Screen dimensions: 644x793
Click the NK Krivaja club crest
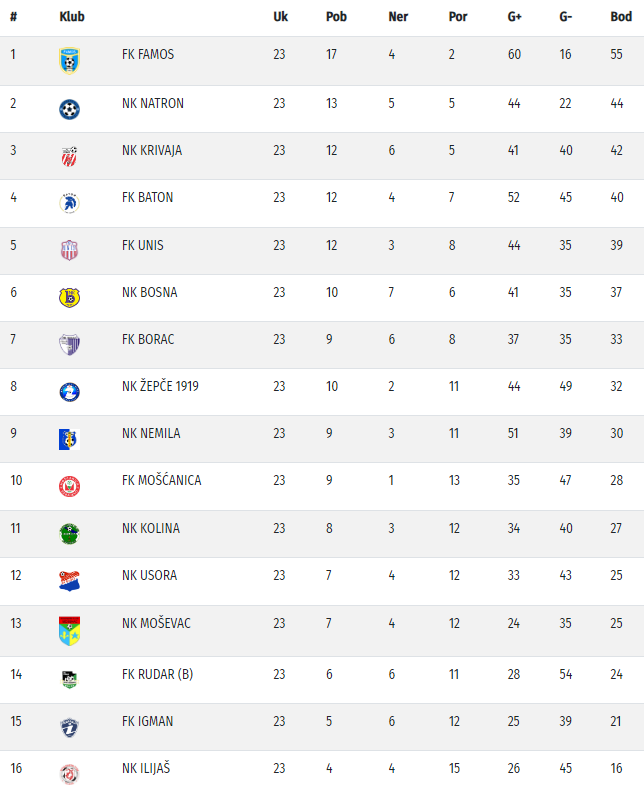69,156
